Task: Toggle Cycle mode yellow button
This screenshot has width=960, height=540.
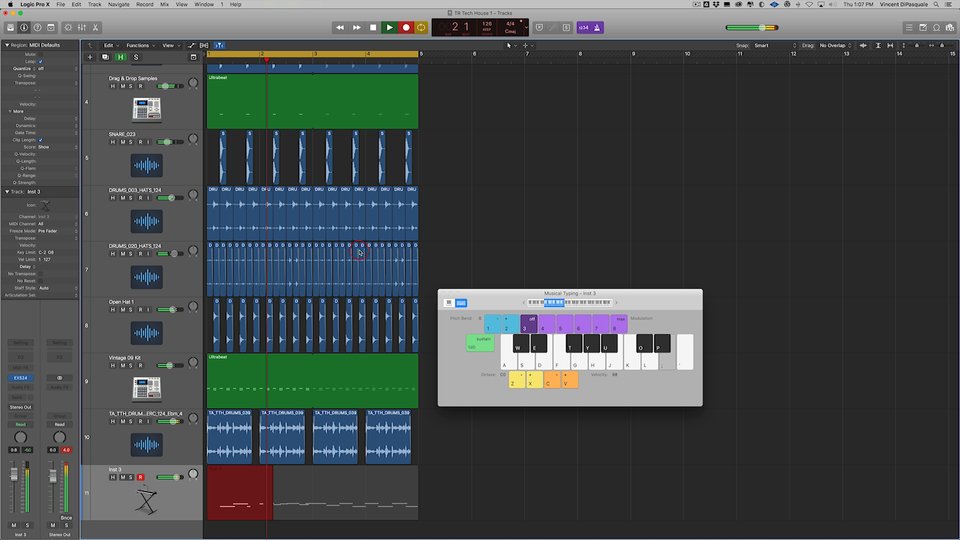Action: tap(421, 28)
